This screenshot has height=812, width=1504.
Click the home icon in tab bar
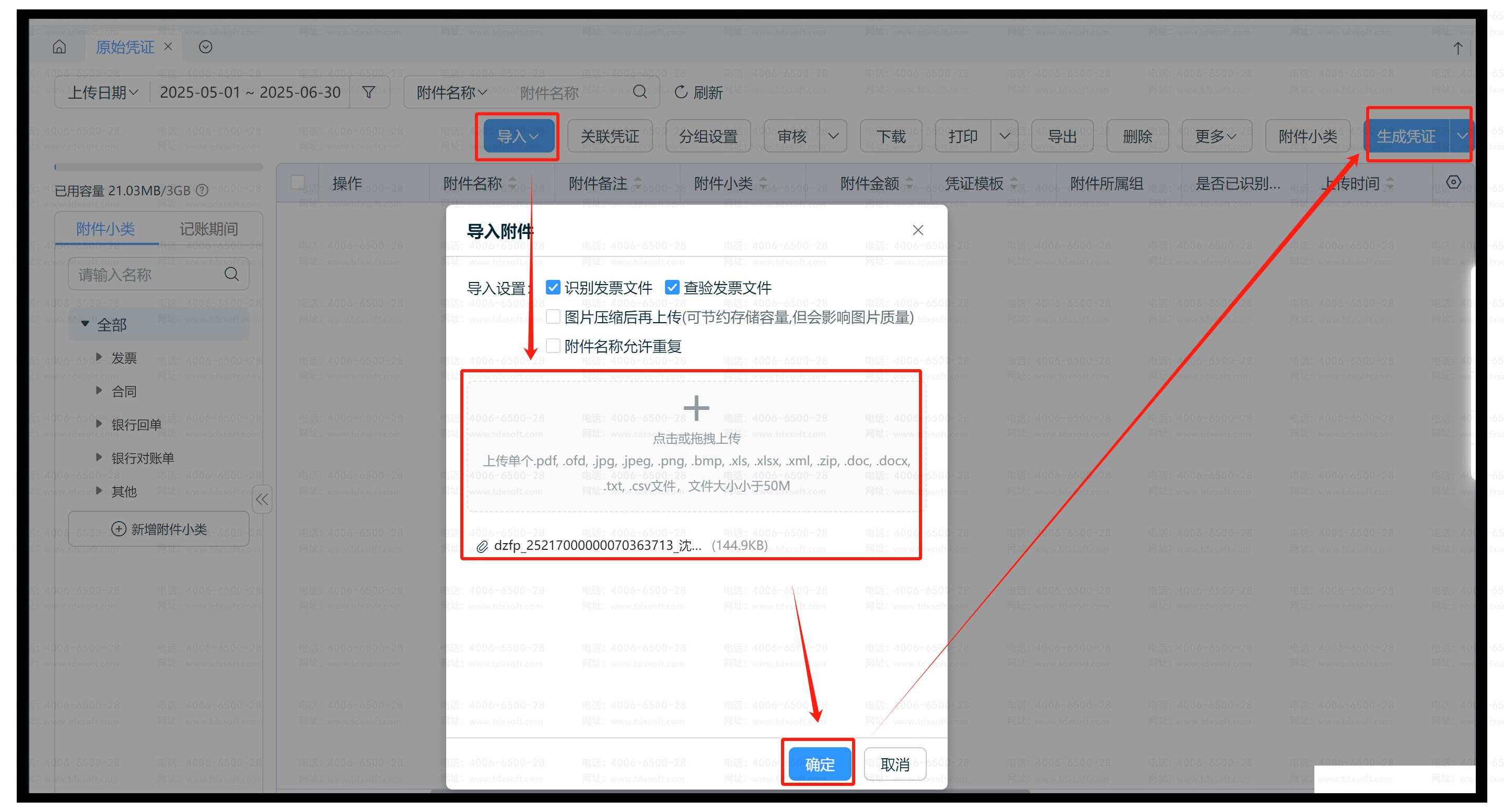(59, 46)
